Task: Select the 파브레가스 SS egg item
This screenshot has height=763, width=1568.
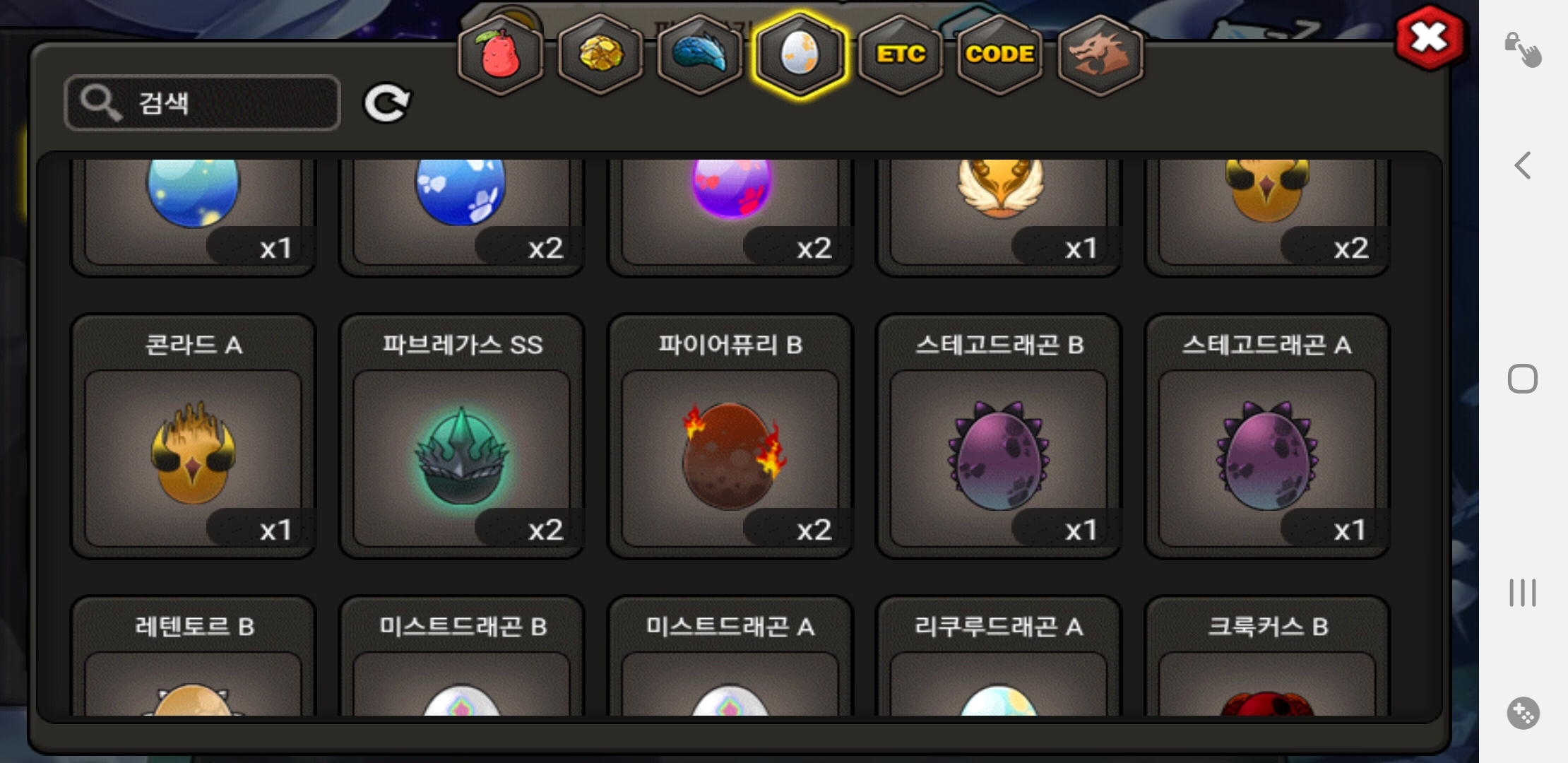Action: coord(462,437)
